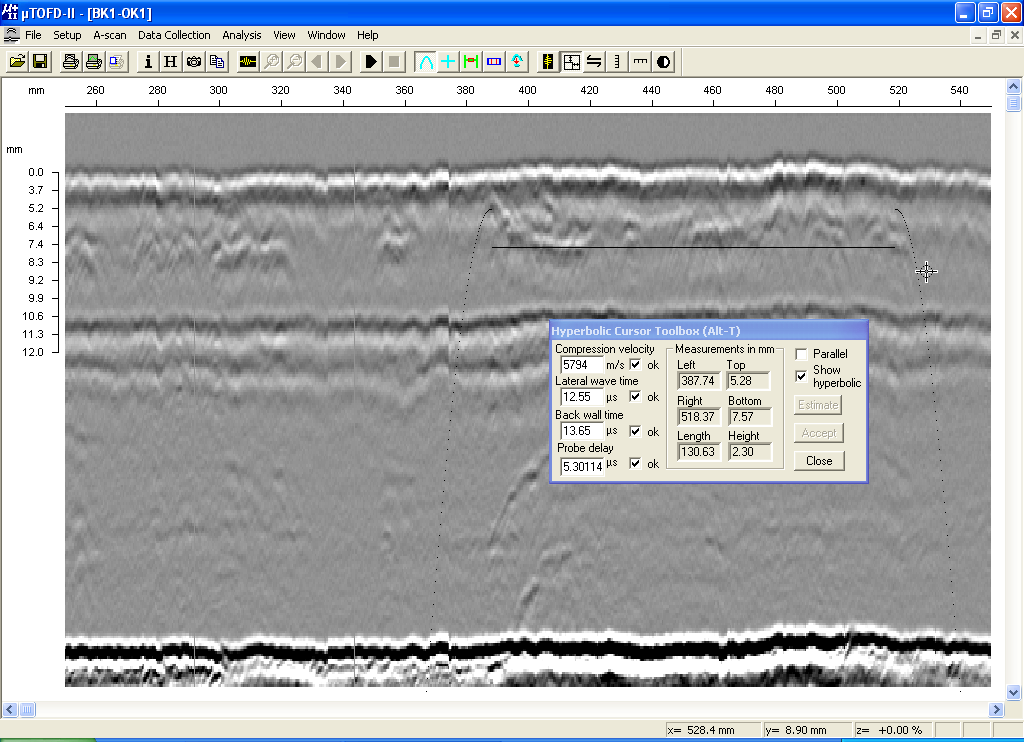Toggle the Back wall time ok checkbox
This screenshot has width=1024, height=742.
pos(635,431)
